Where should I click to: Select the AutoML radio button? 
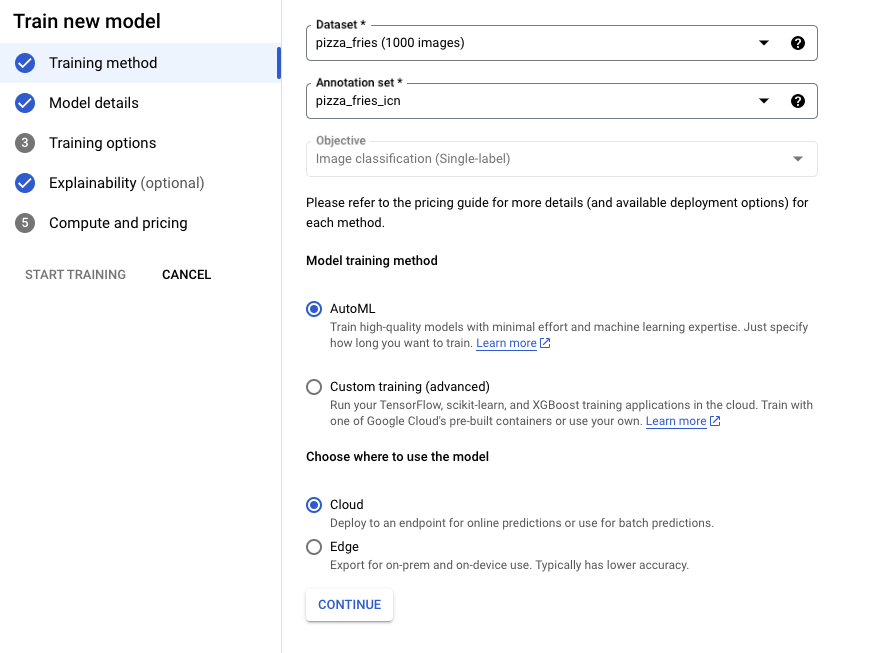(314, 309)
